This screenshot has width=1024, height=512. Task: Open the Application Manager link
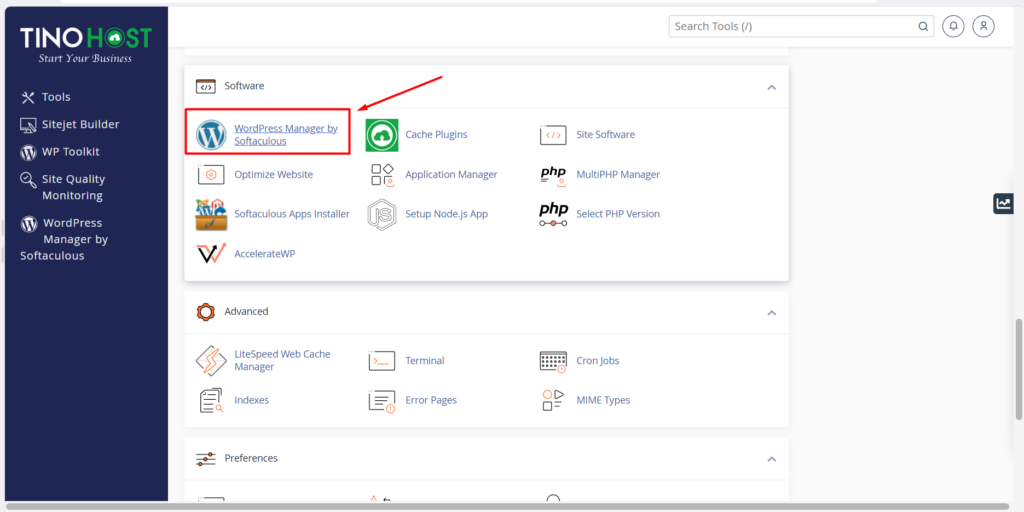pyautogui.click(x=451, y=175)
